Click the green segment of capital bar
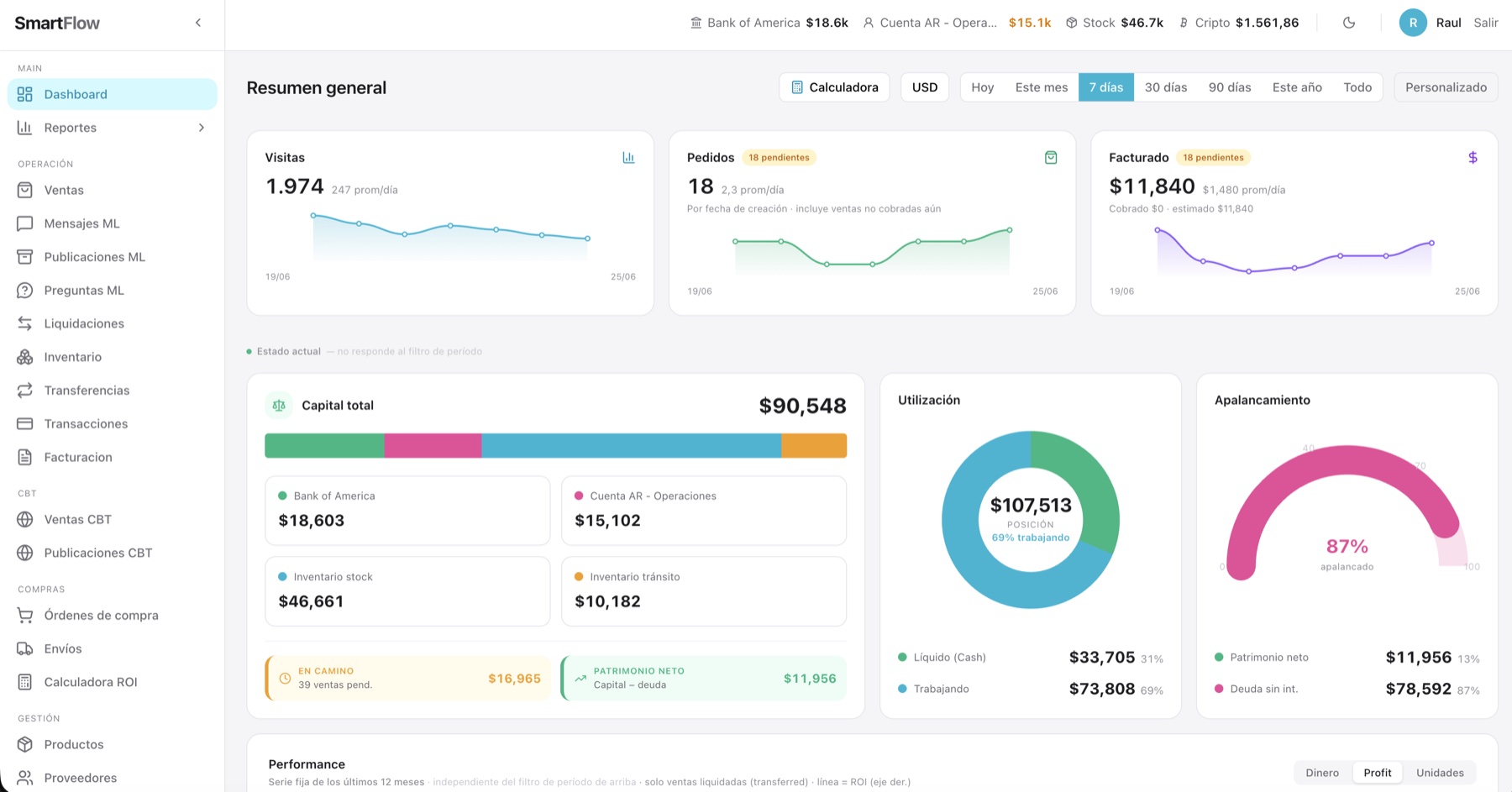This screenshot has height=792, width=1512. (324, 446)
